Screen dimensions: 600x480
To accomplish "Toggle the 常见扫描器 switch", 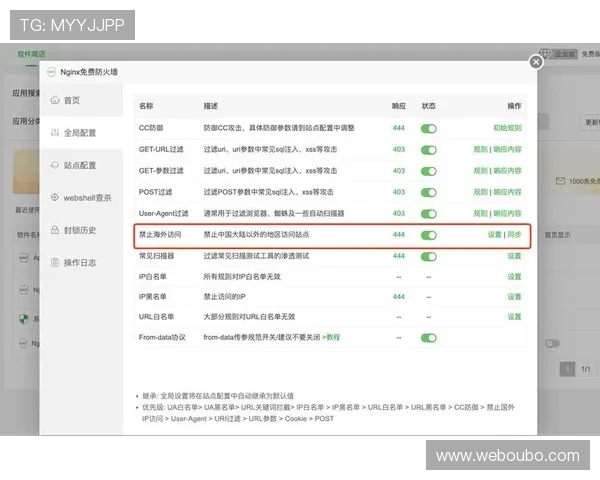I will (x=429, y=256).
